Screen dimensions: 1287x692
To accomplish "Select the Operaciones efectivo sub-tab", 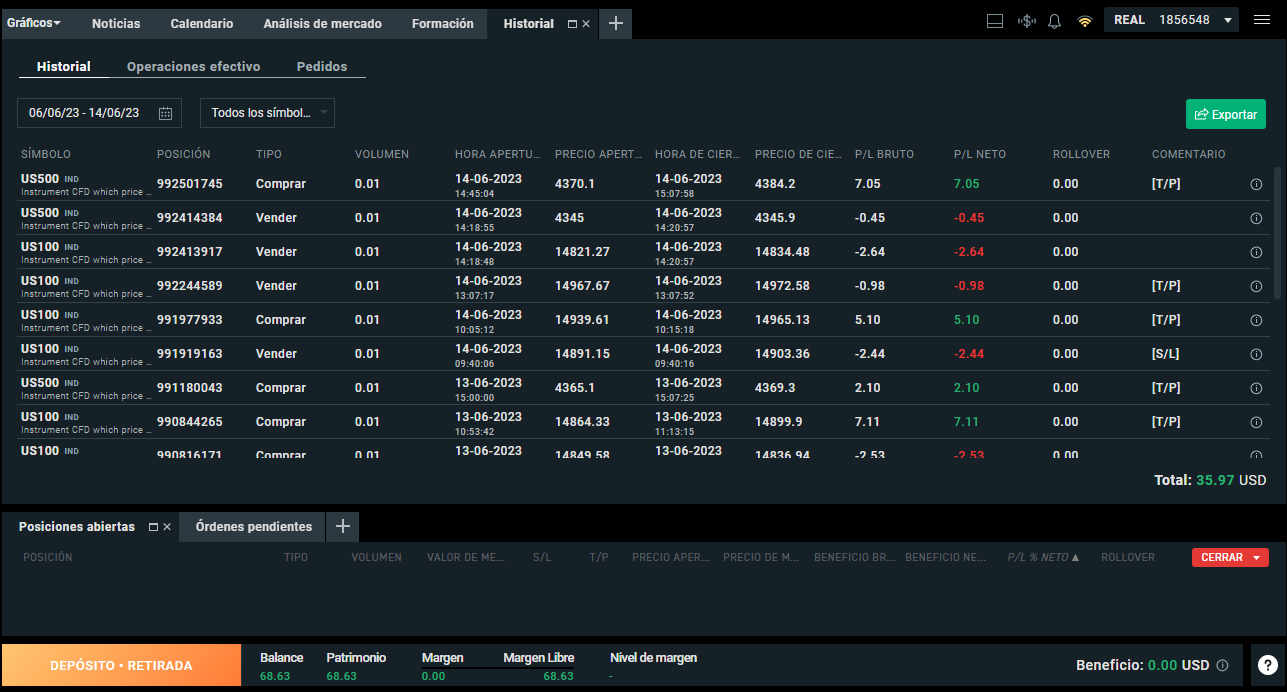I will (193, 67).
